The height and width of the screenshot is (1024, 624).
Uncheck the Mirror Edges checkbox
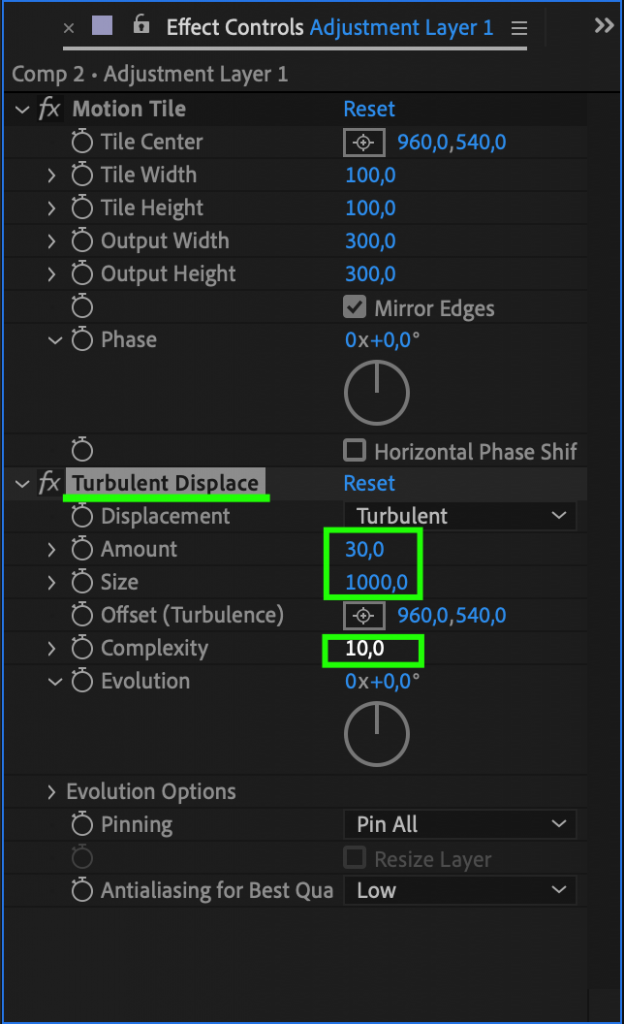[x=354, y=308]
